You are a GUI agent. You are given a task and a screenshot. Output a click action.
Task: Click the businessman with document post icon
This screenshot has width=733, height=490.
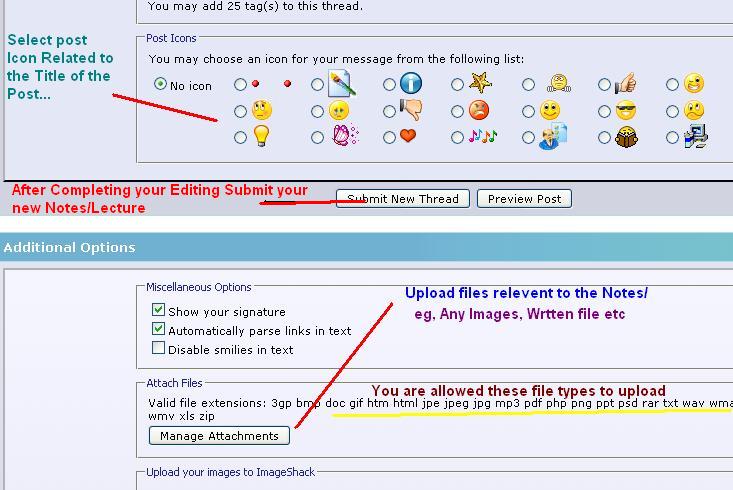pyautogui.click(x=553, y=136)
